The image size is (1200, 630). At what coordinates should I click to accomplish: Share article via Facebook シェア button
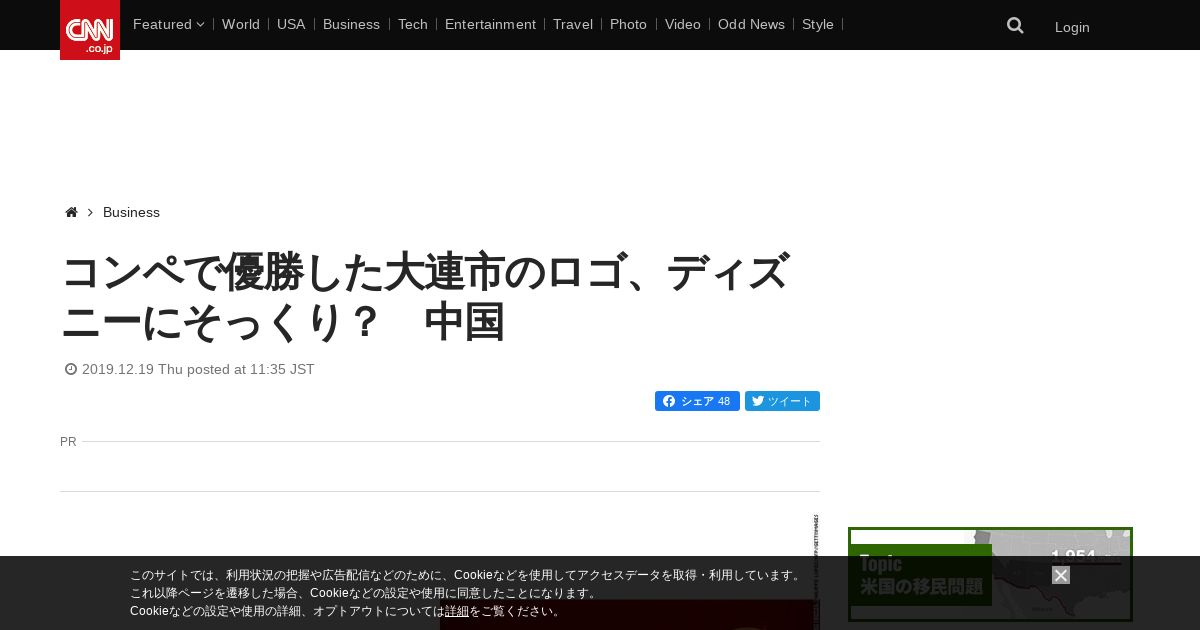coord(697,401)
